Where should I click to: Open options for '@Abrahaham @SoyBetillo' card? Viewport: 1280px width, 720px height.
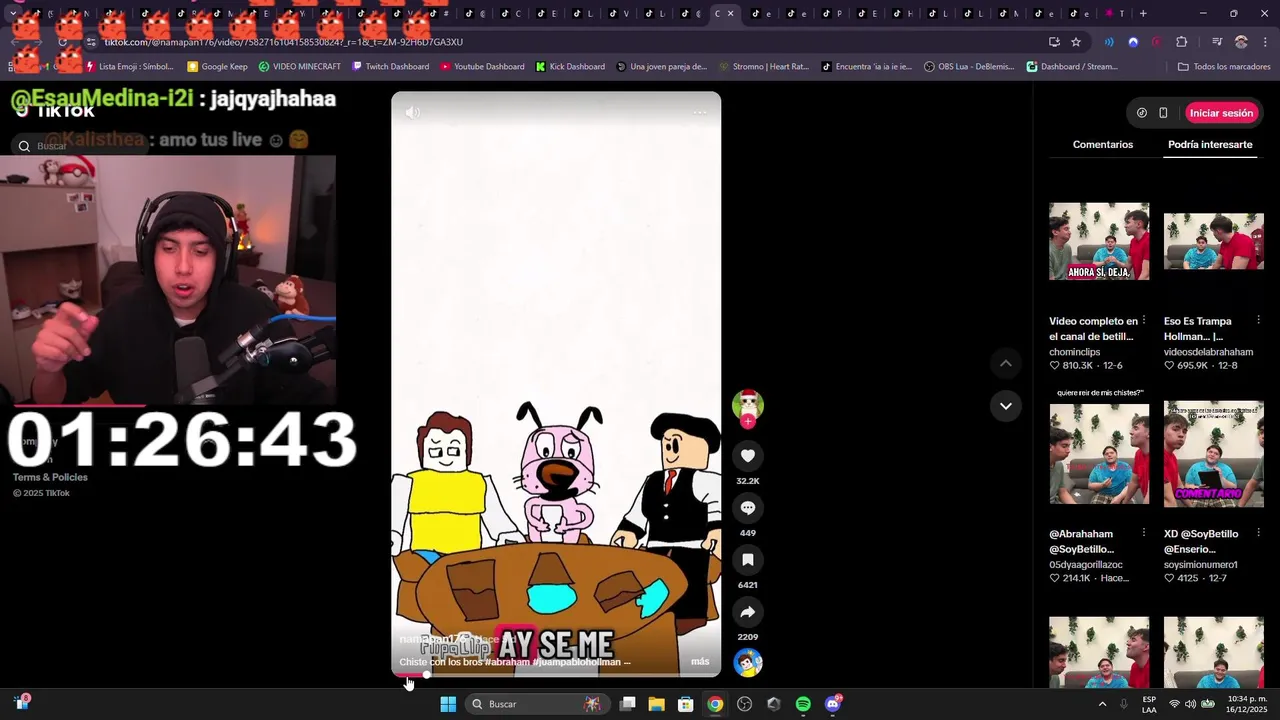[1143, 534]
